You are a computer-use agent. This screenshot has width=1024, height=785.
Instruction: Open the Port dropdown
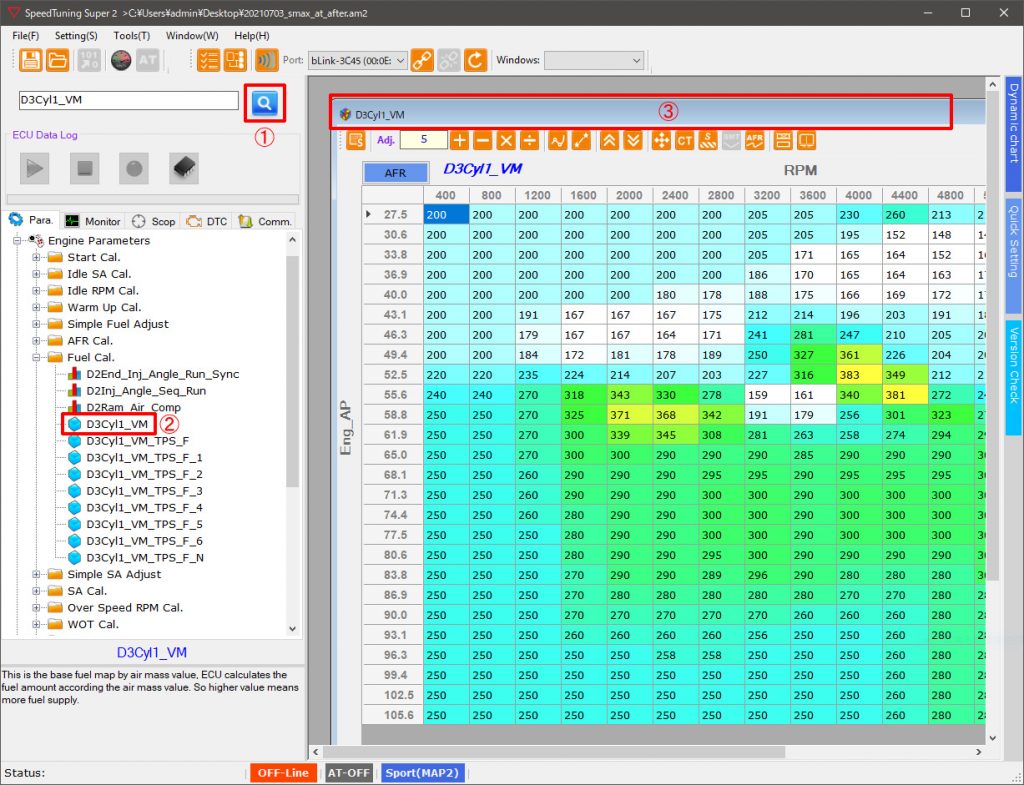tap(358, 60)
